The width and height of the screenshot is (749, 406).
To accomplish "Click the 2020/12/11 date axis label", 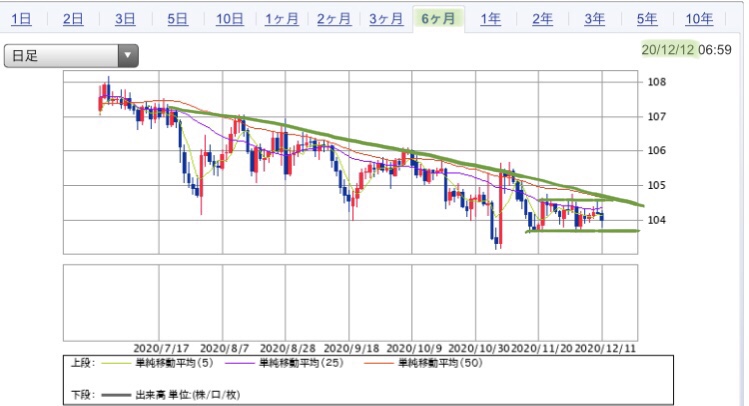I will (x=605, y=349).
